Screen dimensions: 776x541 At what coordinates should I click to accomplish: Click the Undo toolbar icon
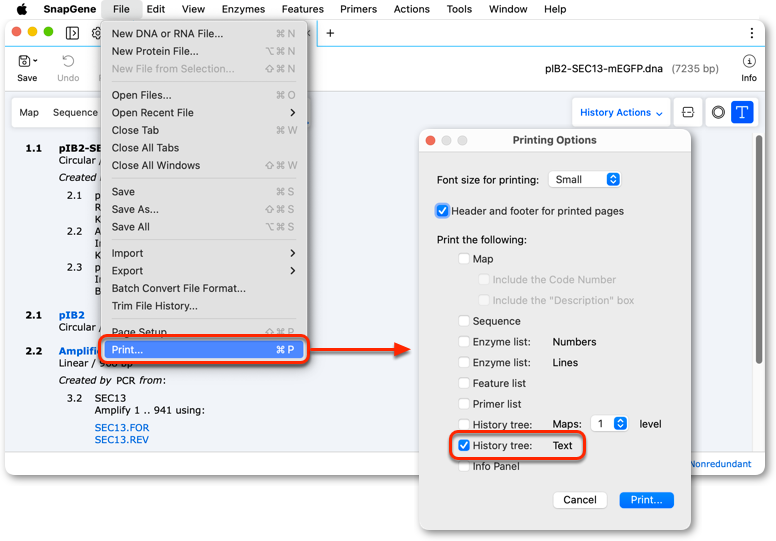tap(68, 61)
